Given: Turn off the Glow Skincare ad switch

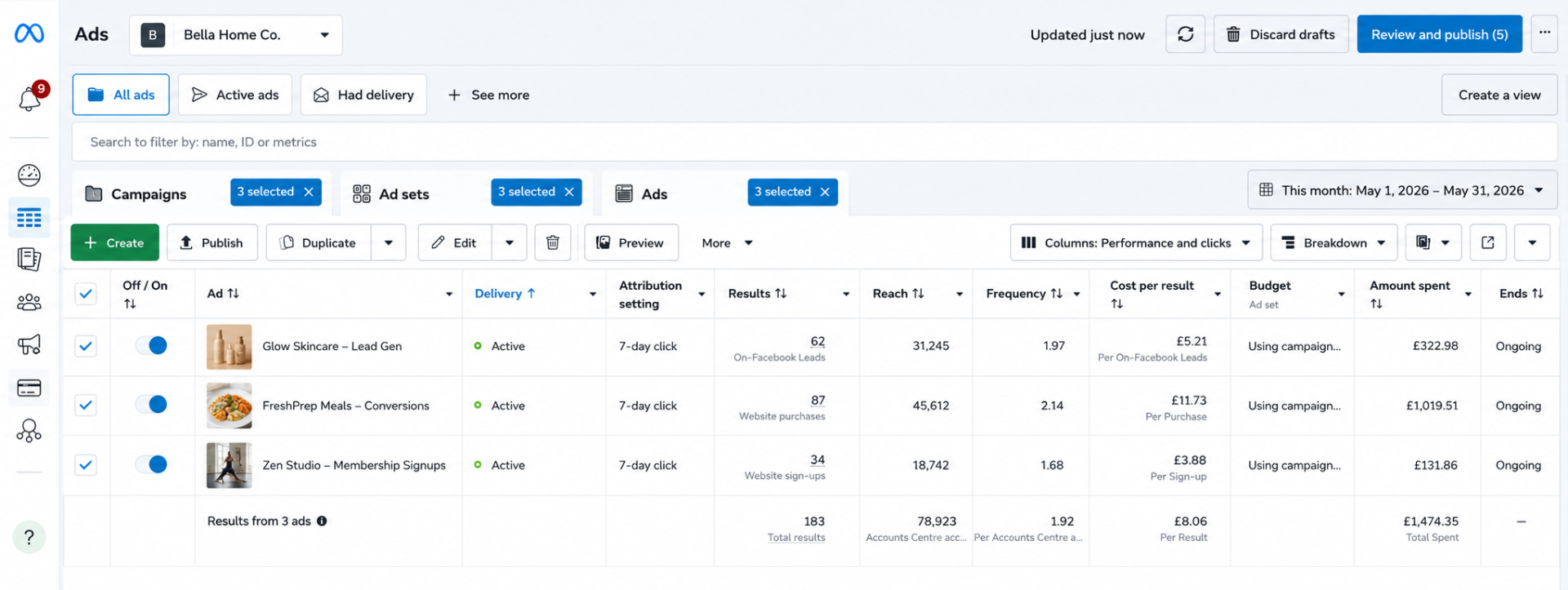Looking at the screenshot, I should pyautogui.click(x=152, y=345).
